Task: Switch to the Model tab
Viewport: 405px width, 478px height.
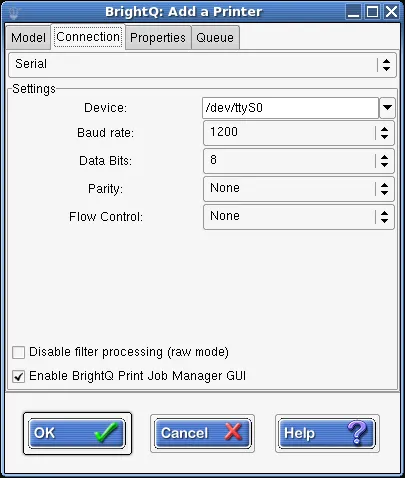Action: pos(28,37)
